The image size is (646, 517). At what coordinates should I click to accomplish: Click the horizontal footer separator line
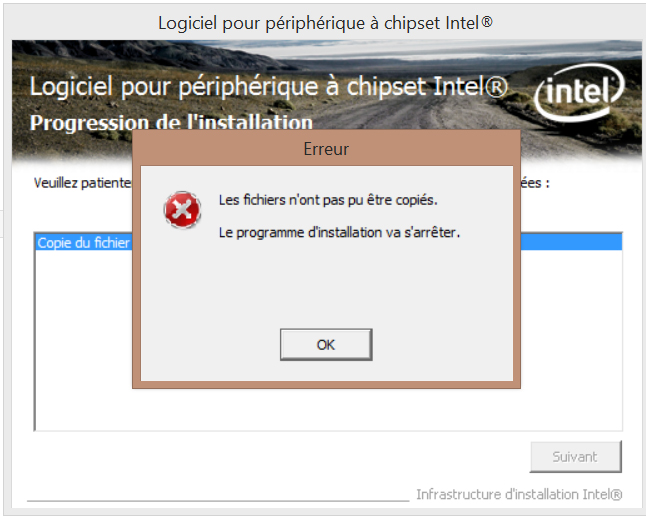[x=218, y=501]
